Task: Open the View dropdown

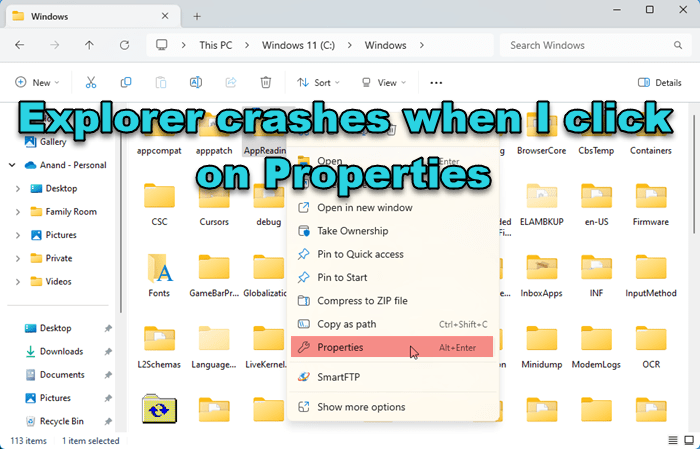Action: (383, 83)
